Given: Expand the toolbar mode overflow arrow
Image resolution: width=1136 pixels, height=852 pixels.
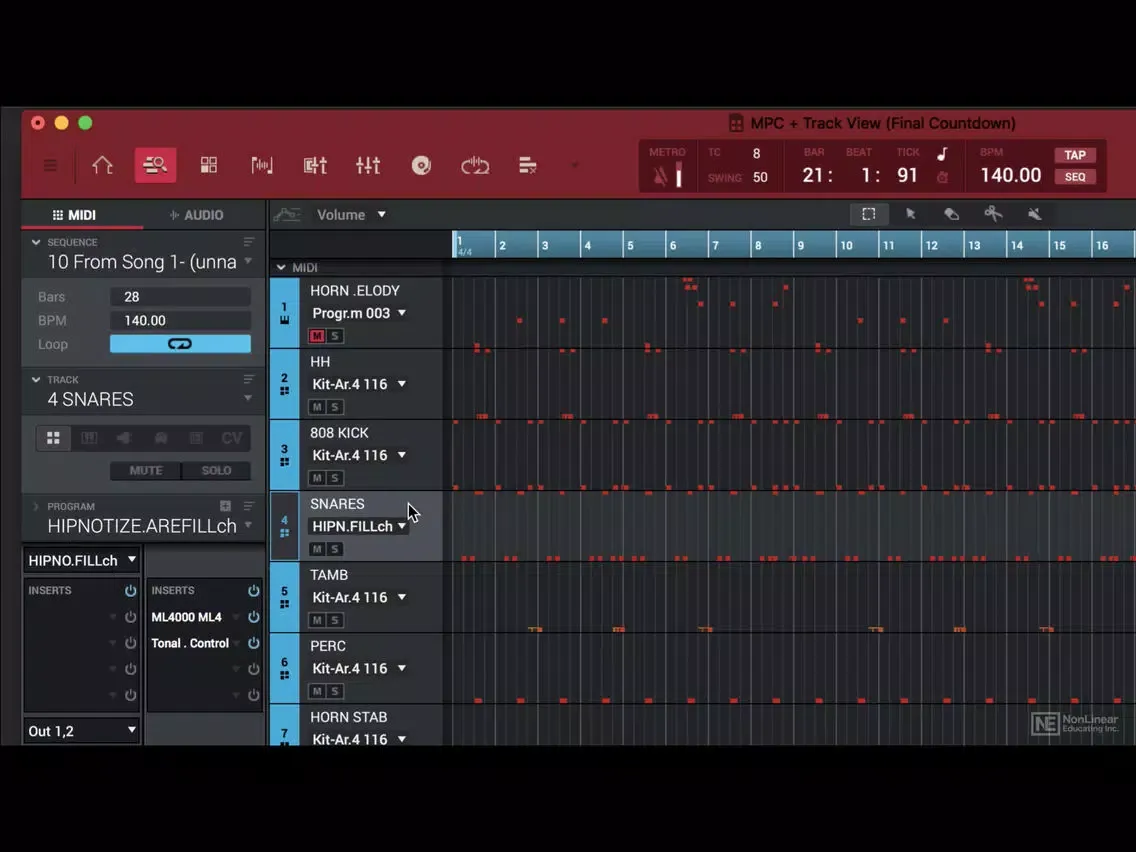Looking at the screenshot, I should coord(575,165).
